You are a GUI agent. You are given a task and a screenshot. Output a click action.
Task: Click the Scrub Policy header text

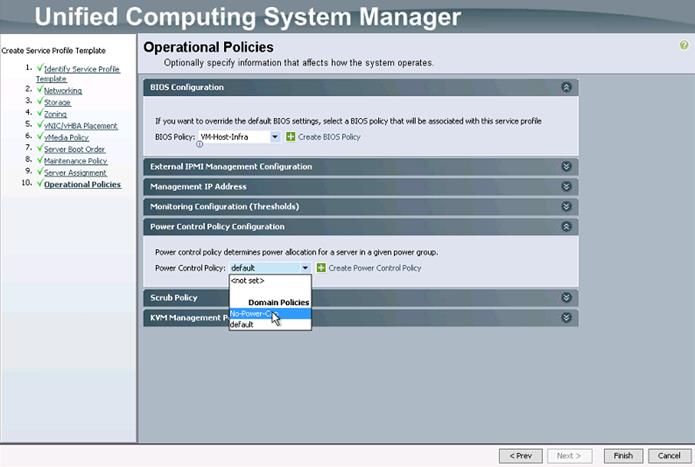(173, 298)
